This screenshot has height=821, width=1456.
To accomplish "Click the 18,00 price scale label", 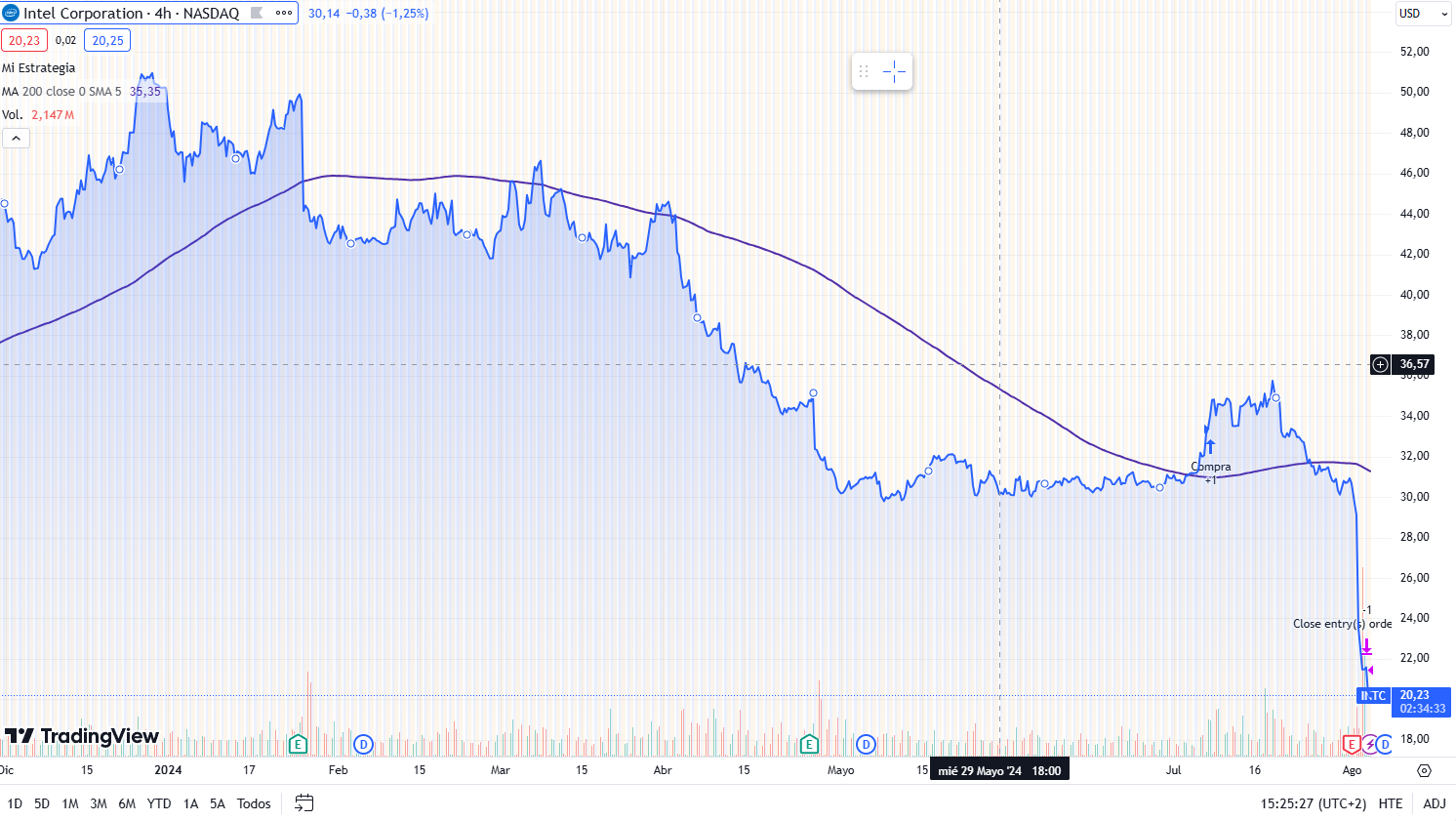I will 1414,739.
